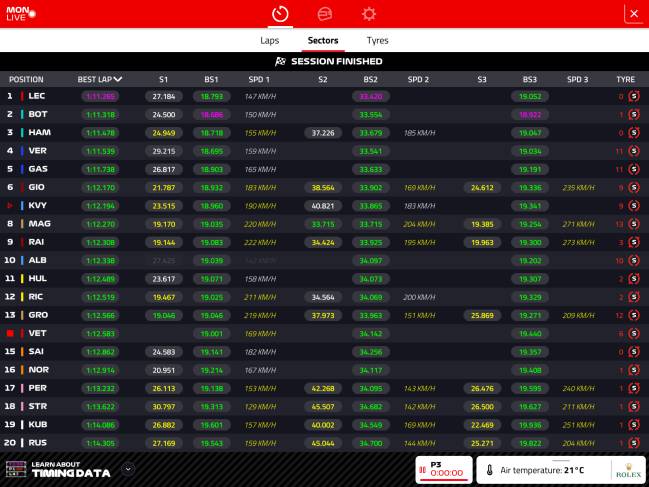Open the driver helmet view icon
This screenshot has width=649, height=487.
coord(324,14)
